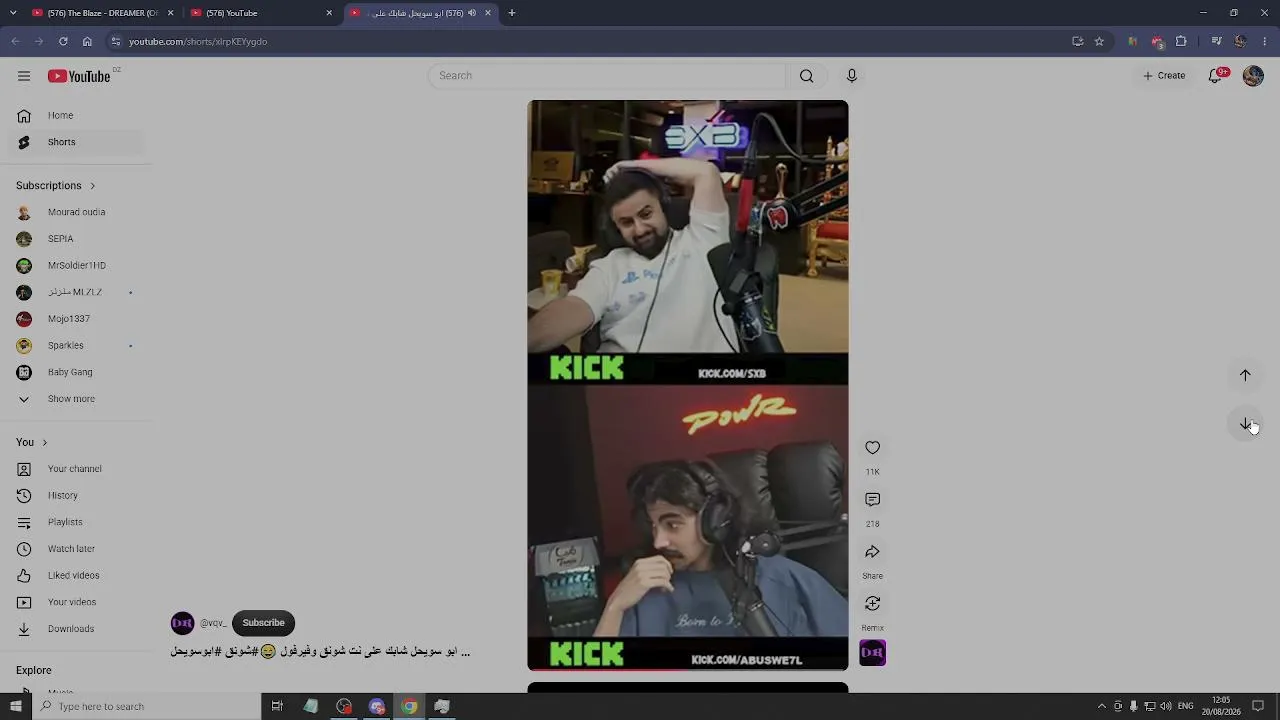Open the SEPIA channel
Image resolution: width=1280 pixels, height=720 pixels.
pos(76,239)
